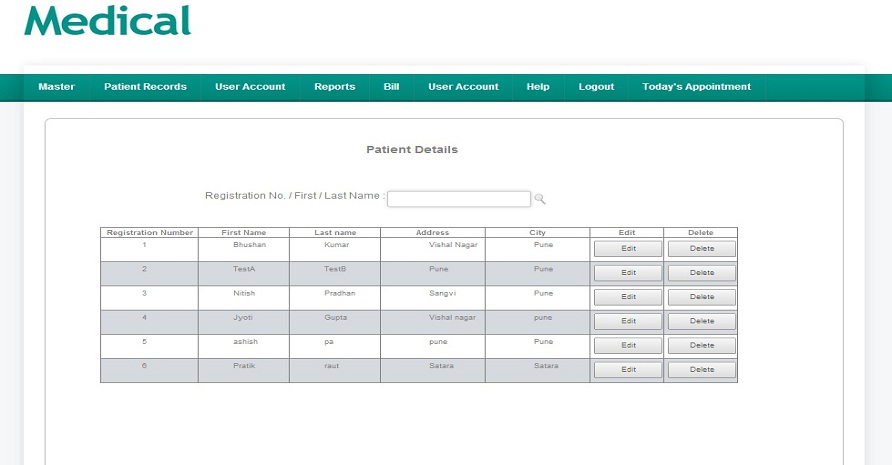
Task: Open the Patient Records menu
Action: click(145, 87)
